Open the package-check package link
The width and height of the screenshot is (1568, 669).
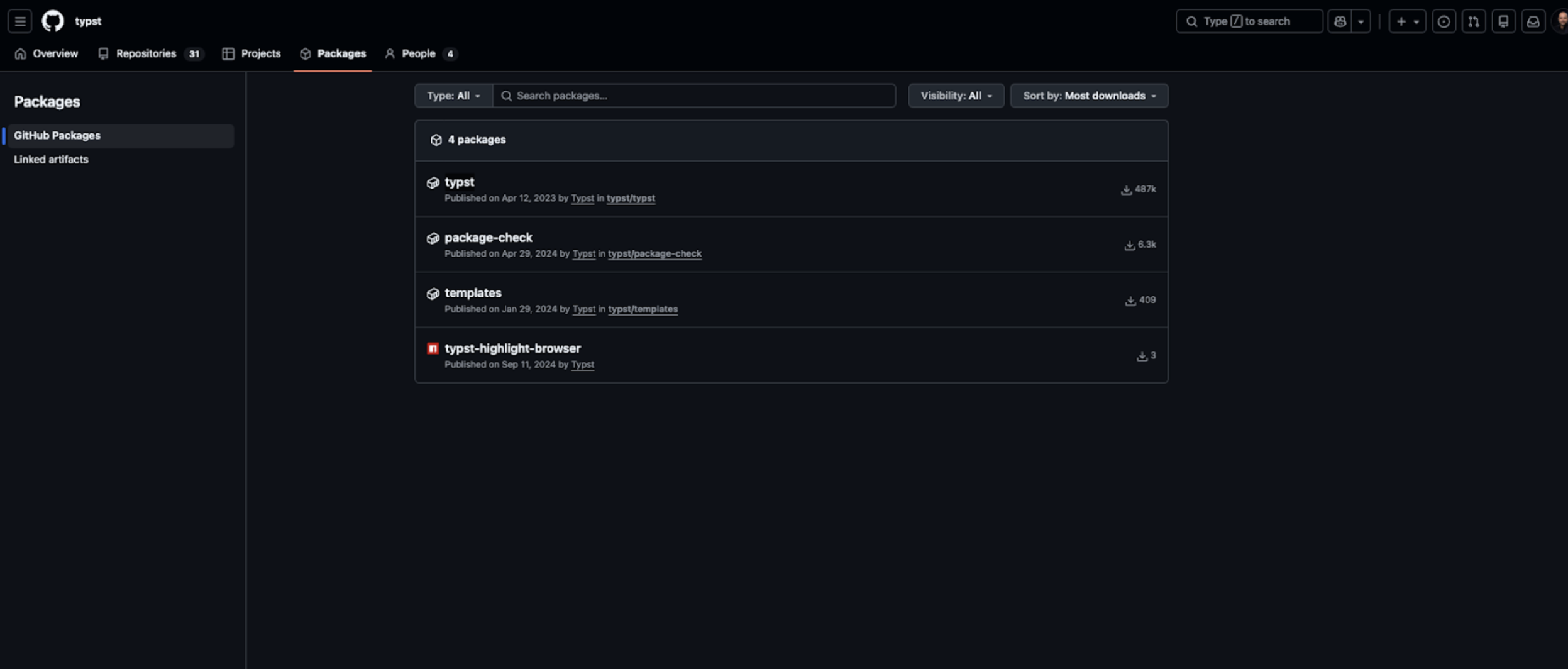click(x=488, y=238)
